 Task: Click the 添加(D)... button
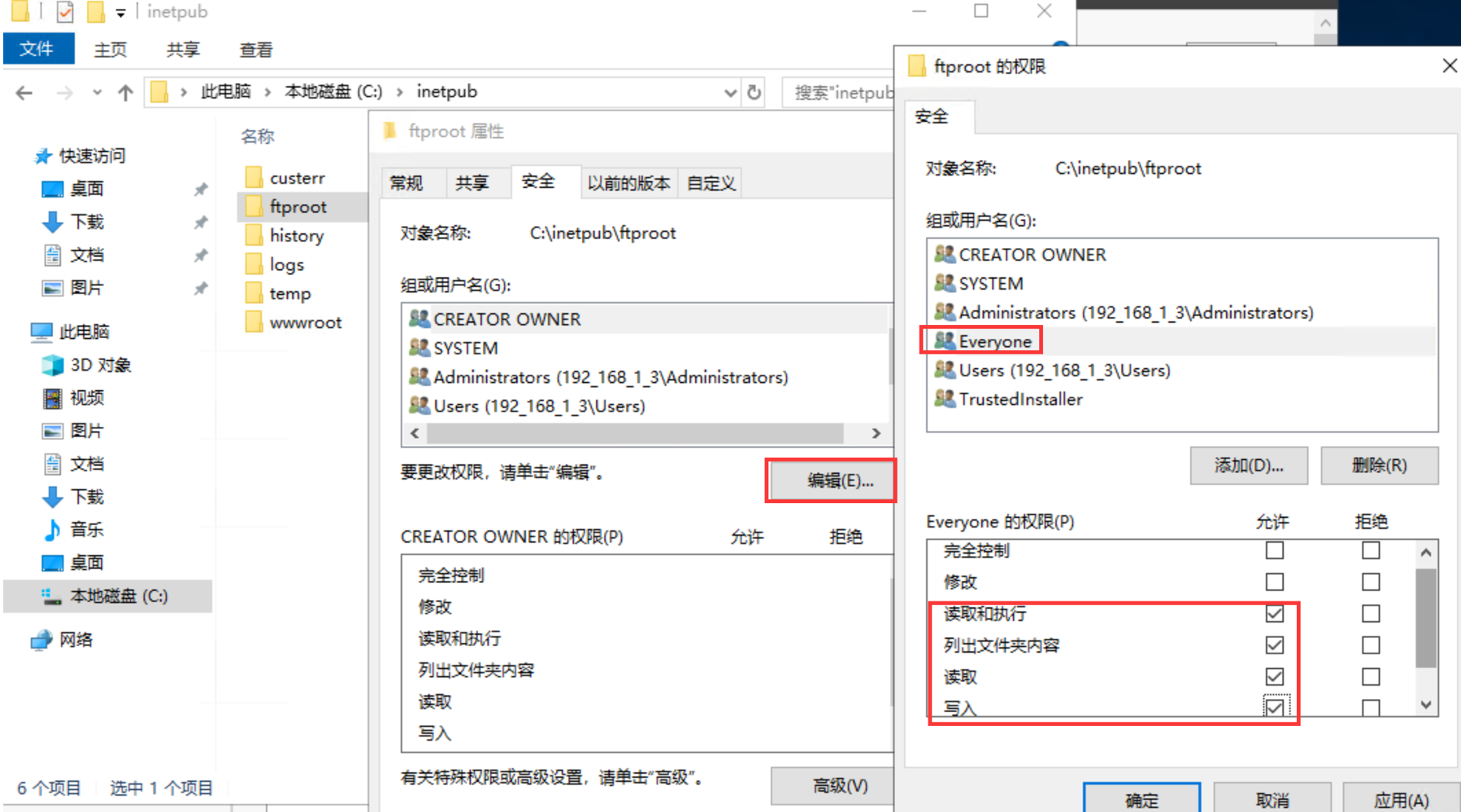pyautogui.click(x=1249, y=466)
